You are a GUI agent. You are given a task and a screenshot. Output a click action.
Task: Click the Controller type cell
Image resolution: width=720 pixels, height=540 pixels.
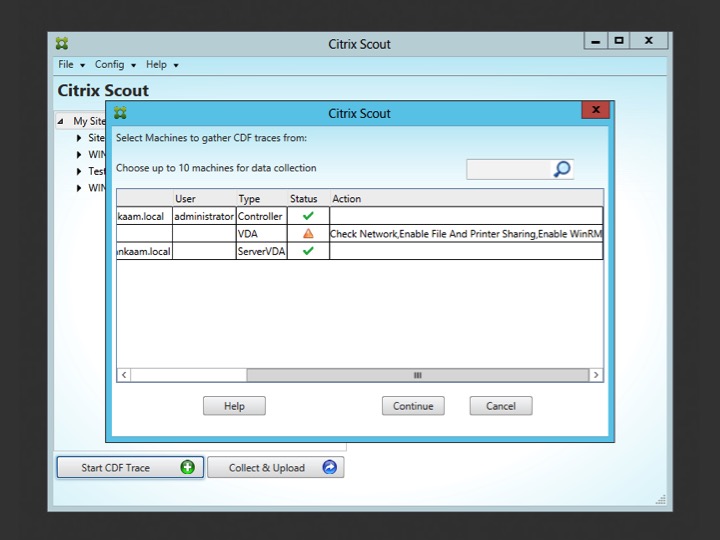(262, 216)
